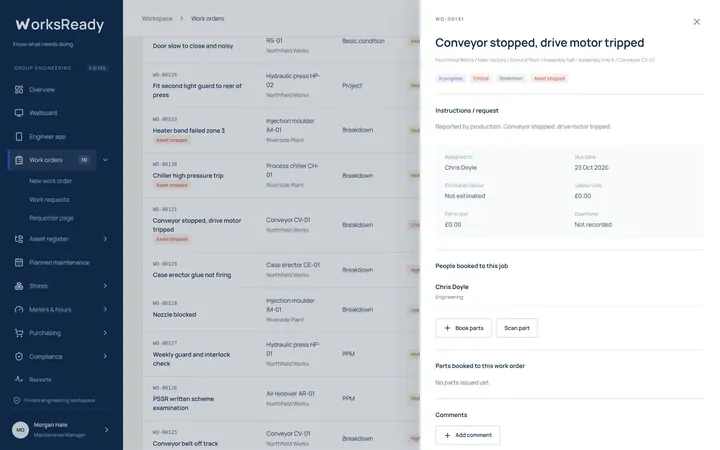Expand the Asset register chevron
This screenshot has height=450, width=720.
pyautogui.click(x=105, y=239)
